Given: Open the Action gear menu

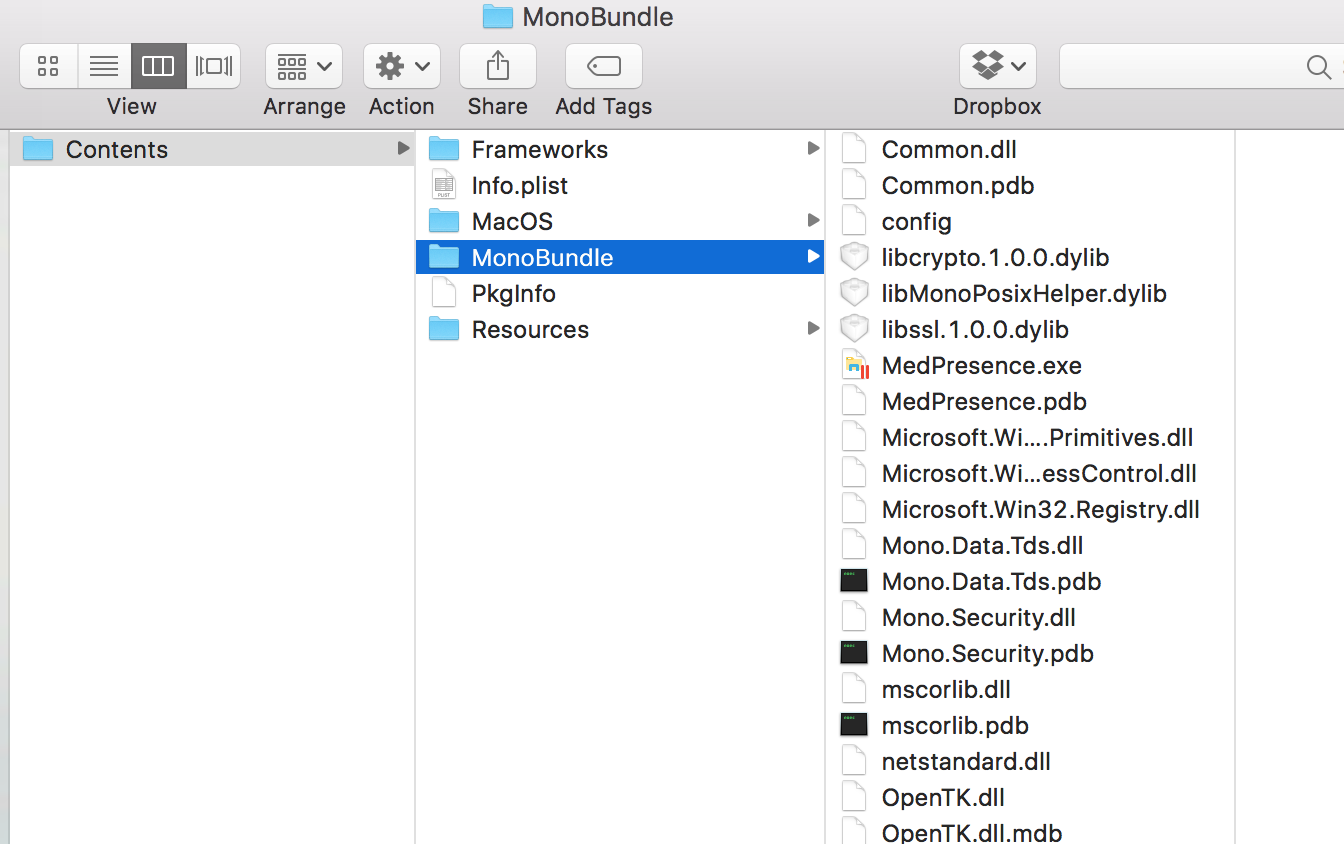Looking at the screenshot, I should pos(401,67).
